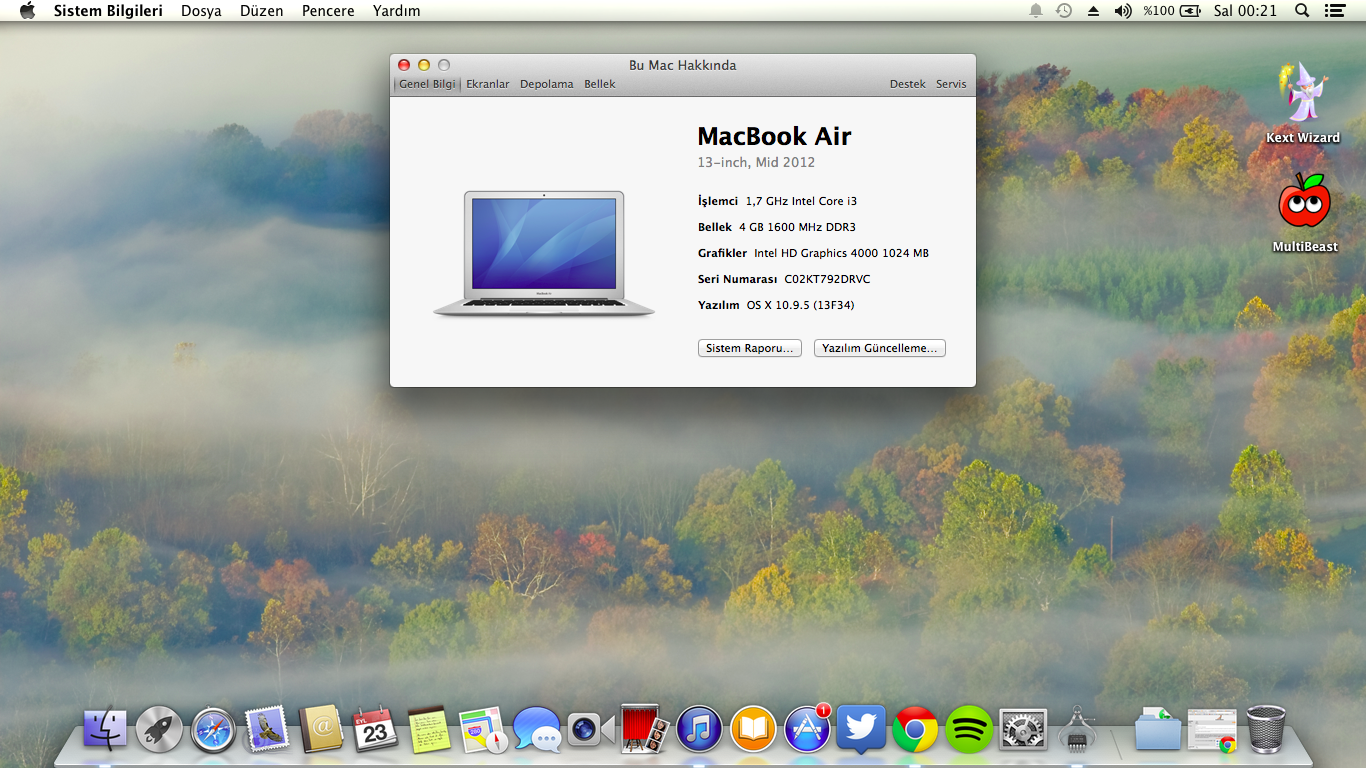
Task: Click the MacBook Air laptop image
Action: pyautogui.click(x=544, y=254)
